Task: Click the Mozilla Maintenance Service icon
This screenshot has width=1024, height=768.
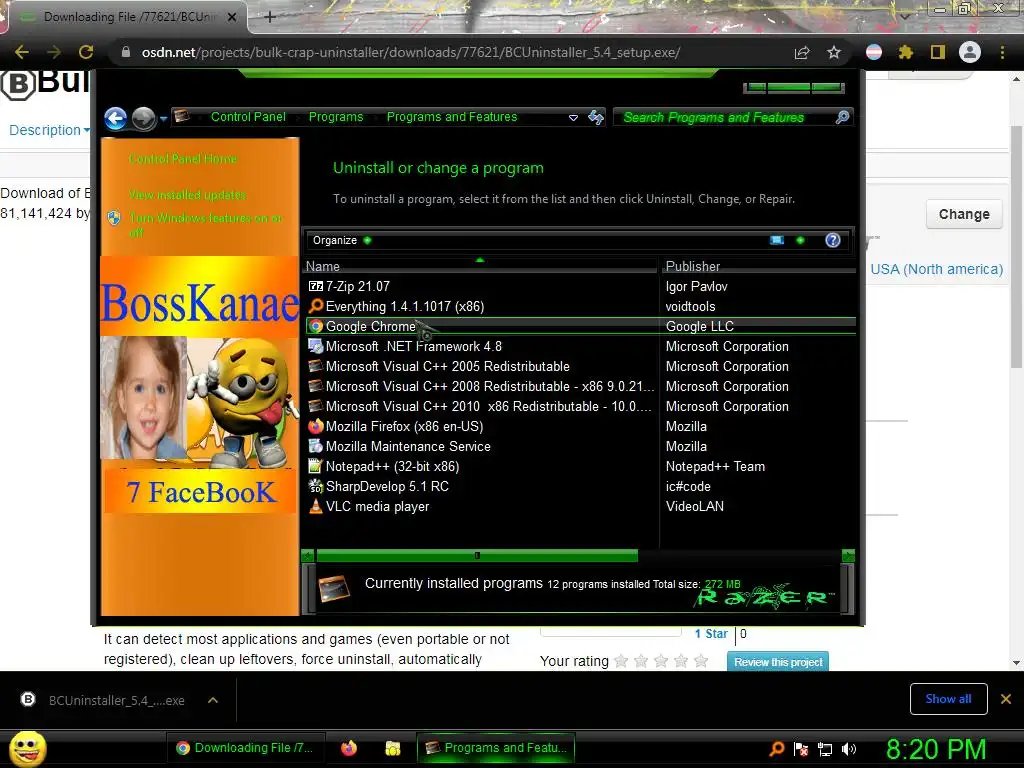Action: (315, 446)
